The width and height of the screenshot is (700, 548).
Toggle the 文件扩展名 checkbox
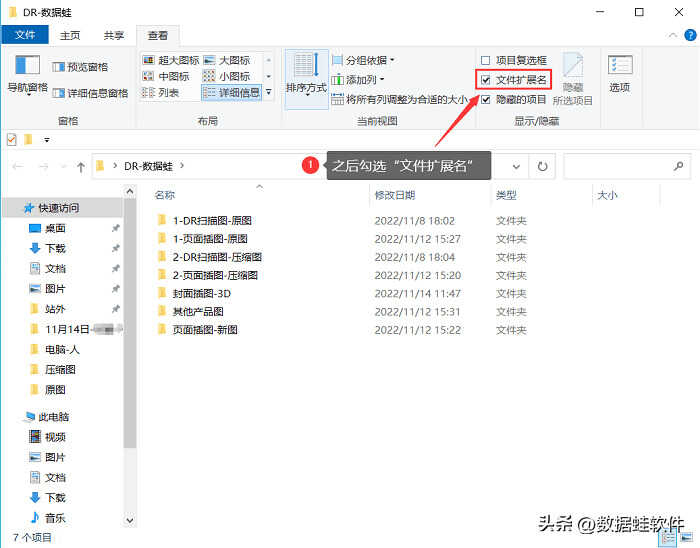pos(486,79)
